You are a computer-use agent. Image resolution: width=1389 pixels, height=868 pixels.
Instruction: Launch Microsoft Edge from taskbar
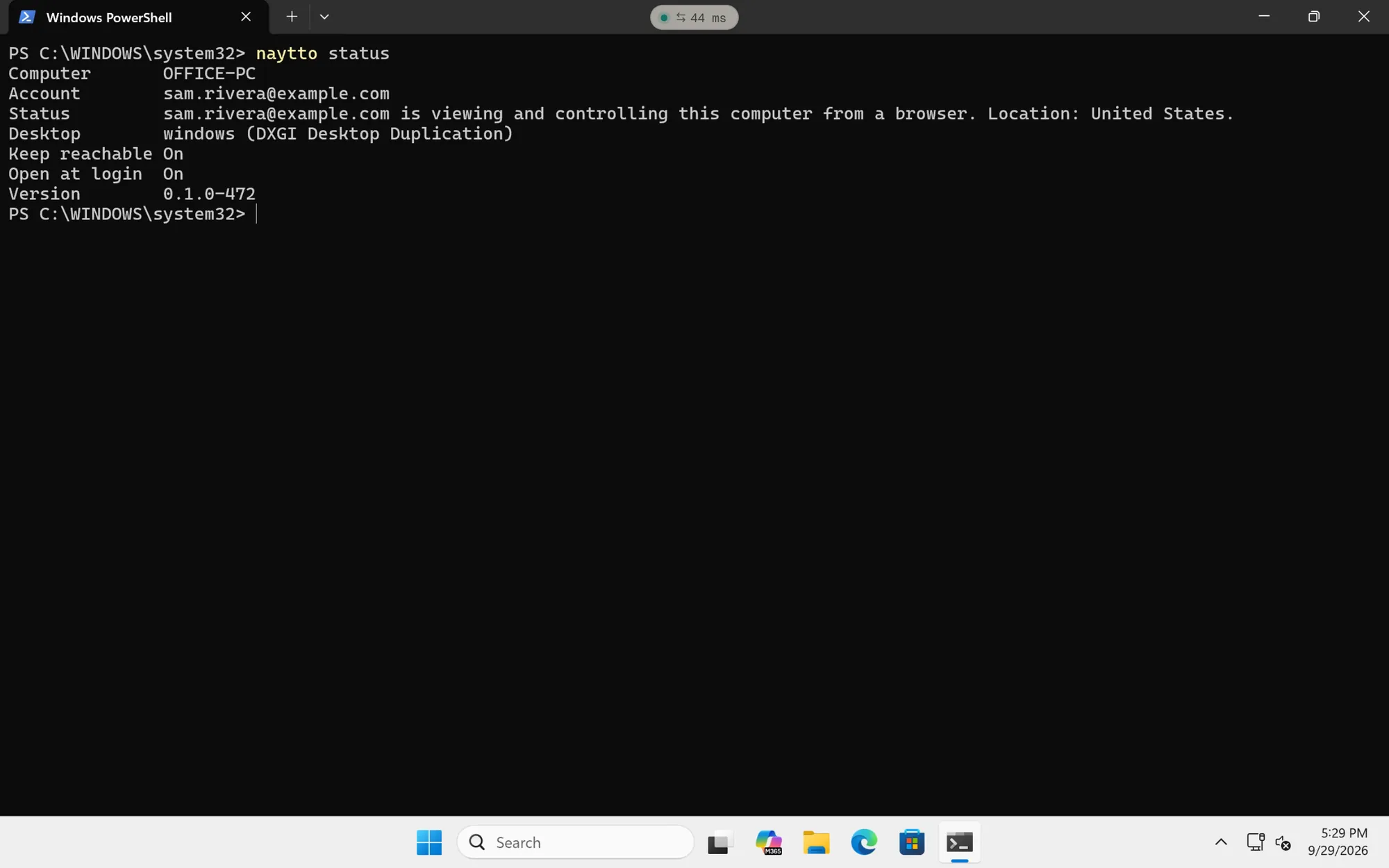864,842
